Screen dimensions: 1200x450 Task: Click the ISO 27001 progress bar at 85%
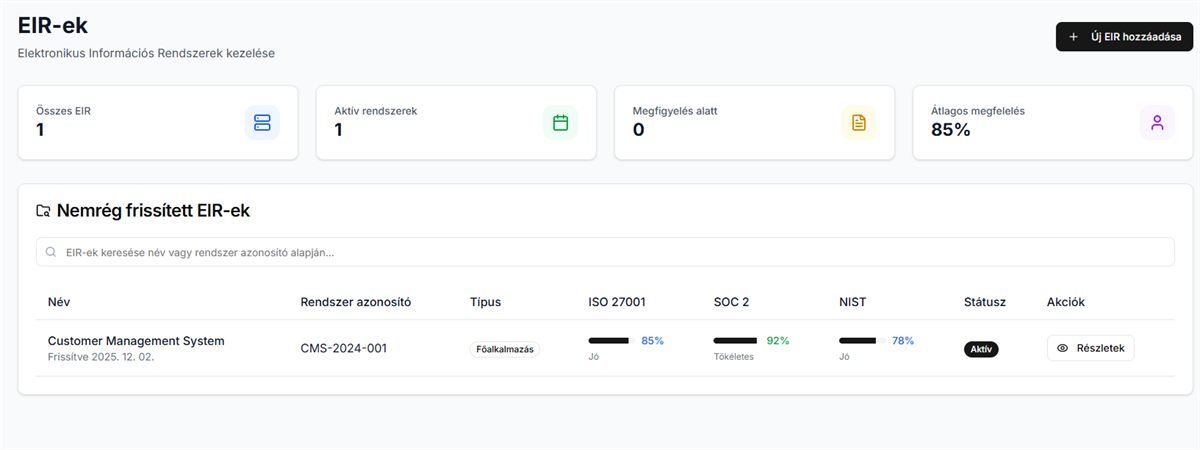tap(611, 341)
